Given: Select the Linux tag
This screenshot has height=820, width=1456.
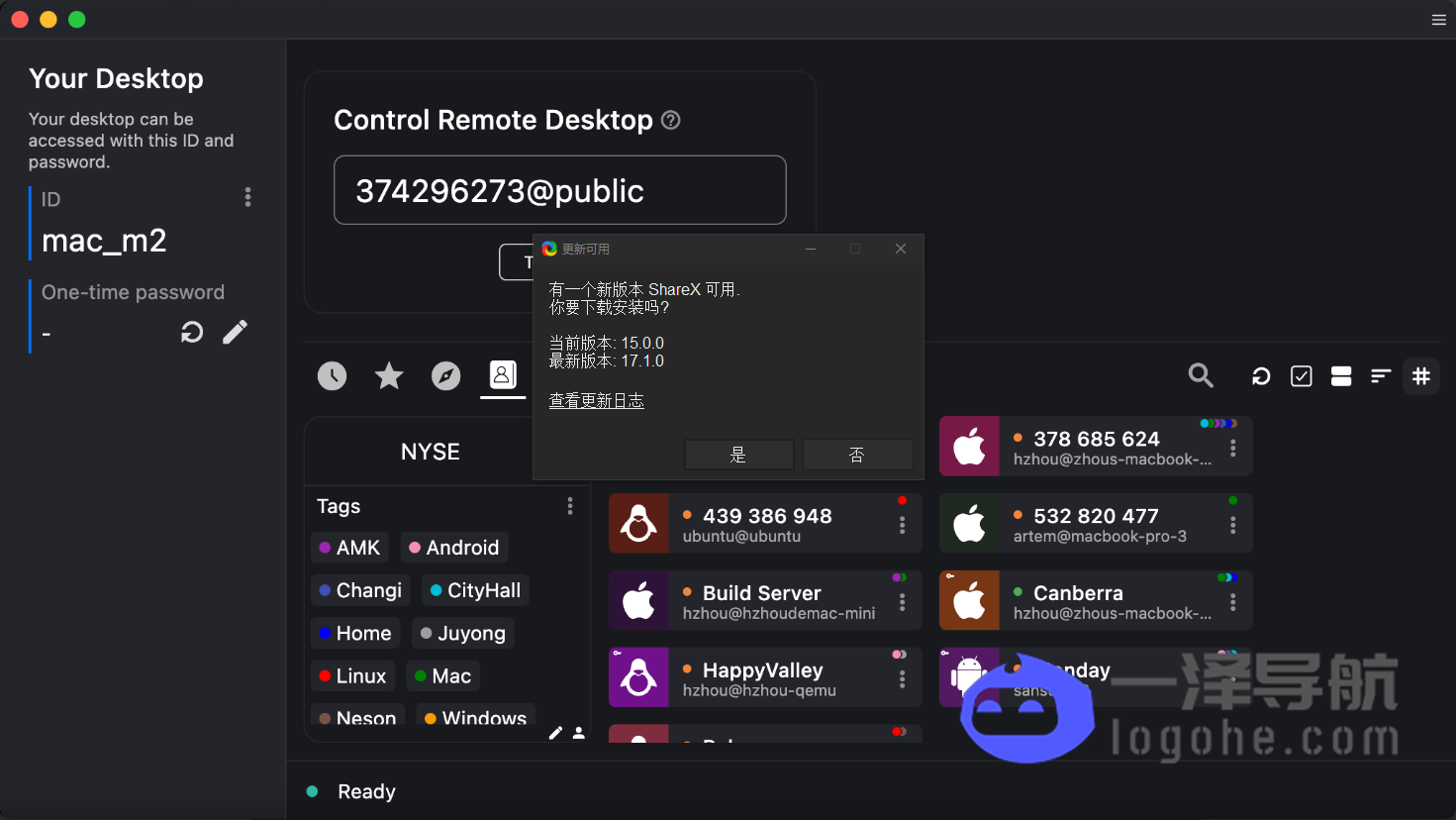Looking at the screenshot, I should tap(352, 675).
